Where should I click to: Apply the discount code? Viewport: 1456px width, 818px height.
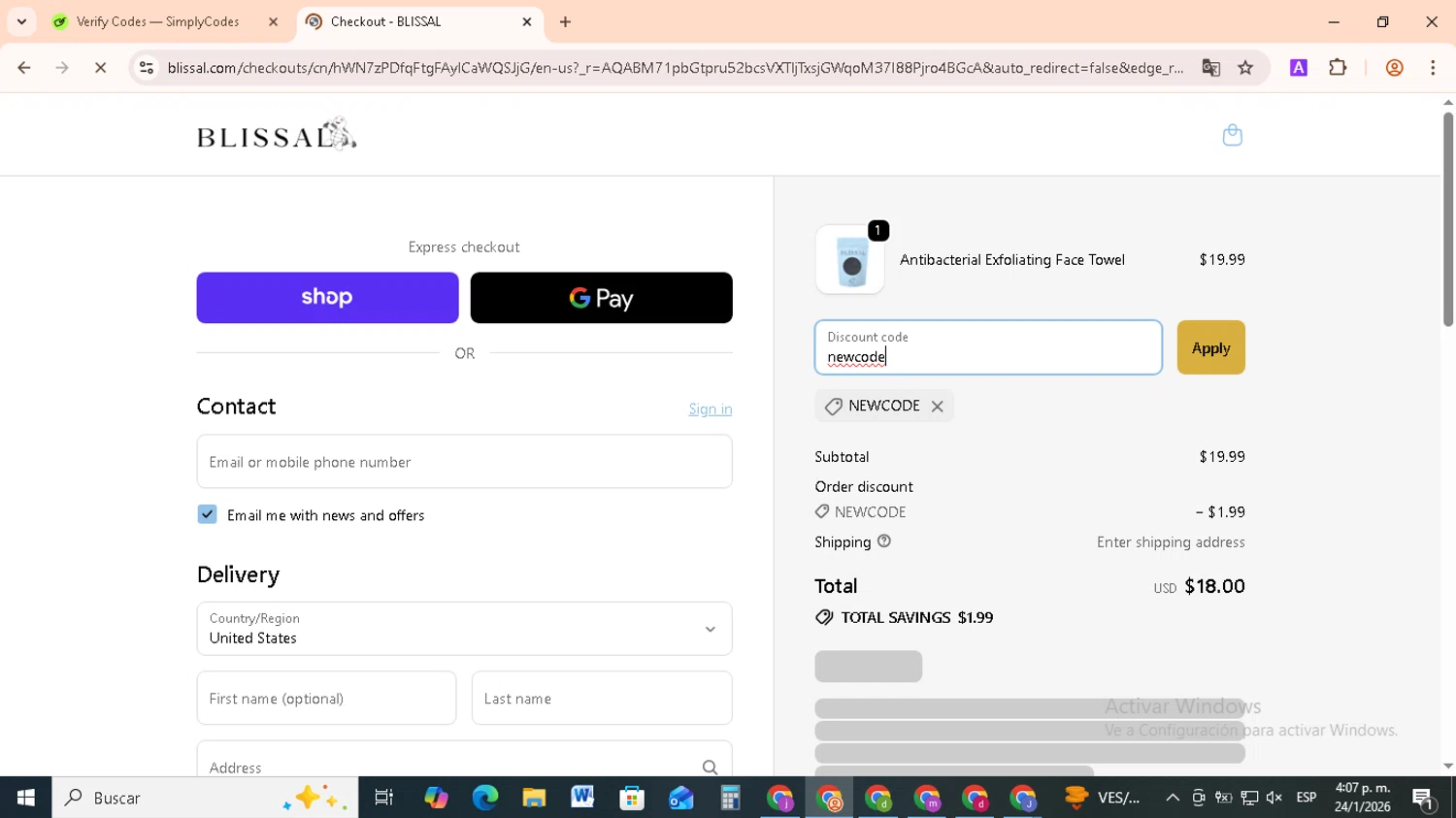[1210, 347]
